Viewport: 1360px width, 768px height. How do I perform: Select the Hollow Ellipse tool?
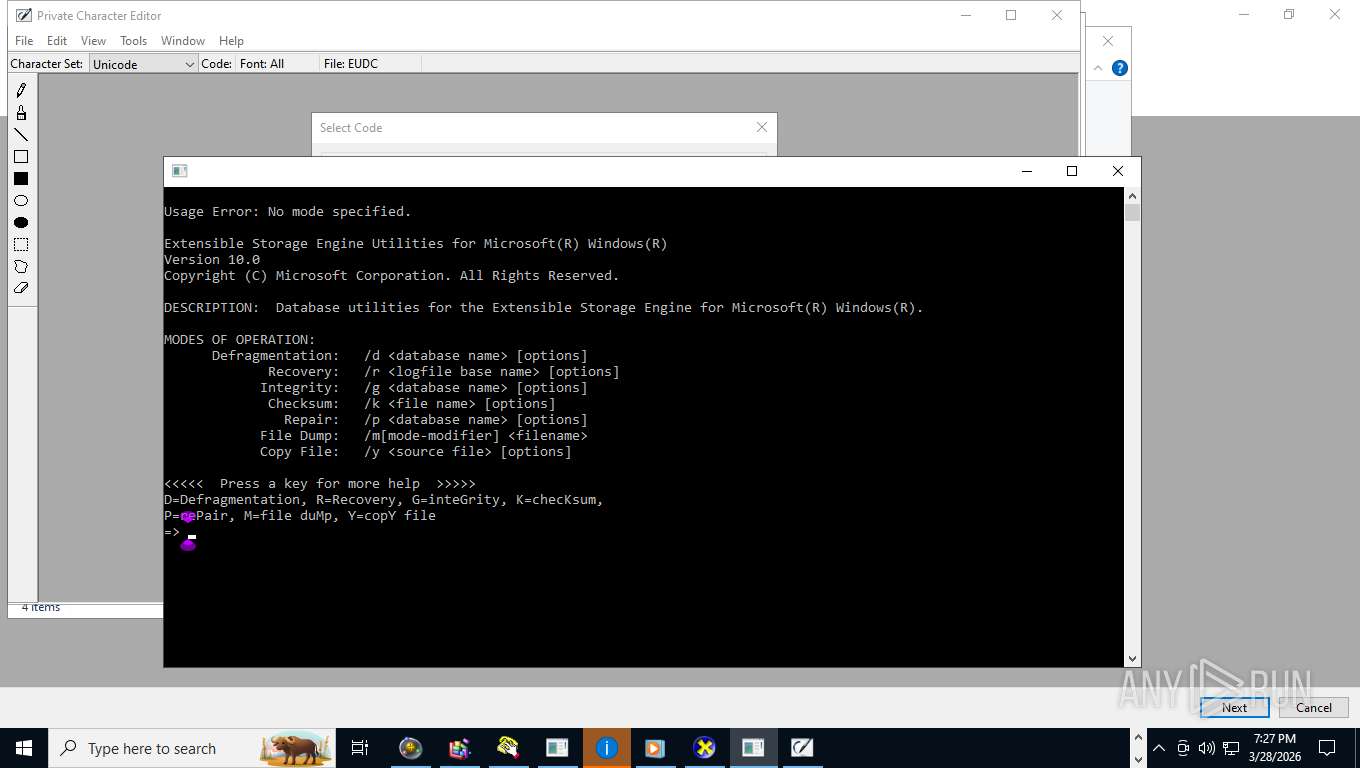[x=21, y=201]
